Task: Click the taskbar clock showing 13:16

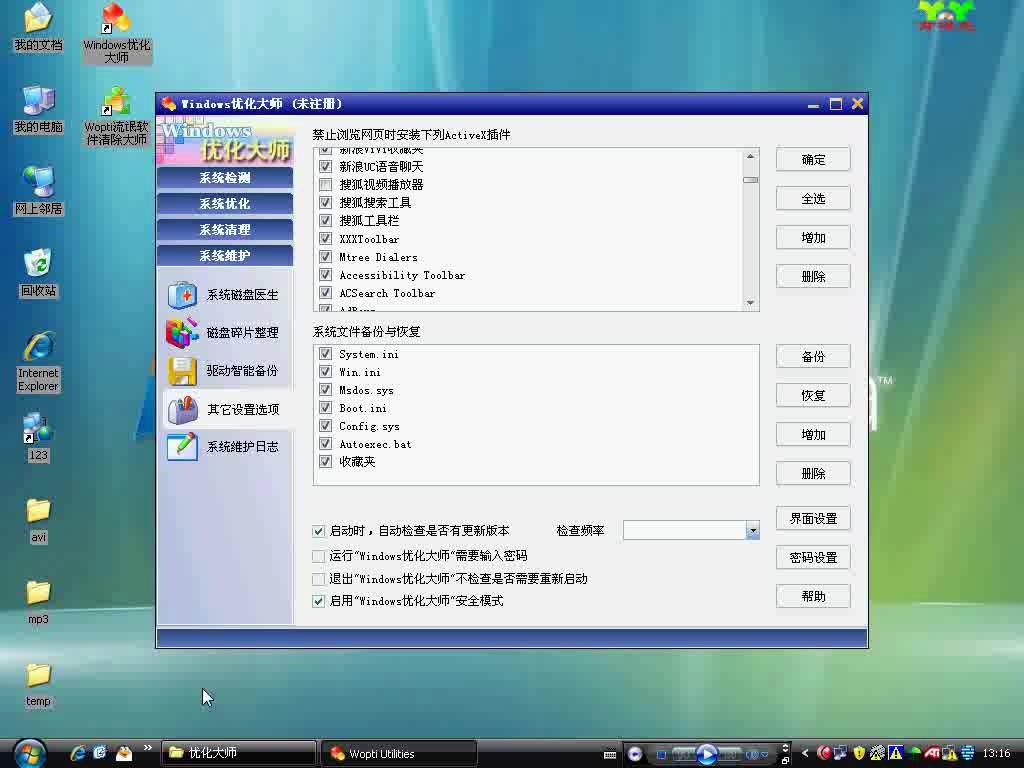Action: pyautogui.click(x=996, y=754)
